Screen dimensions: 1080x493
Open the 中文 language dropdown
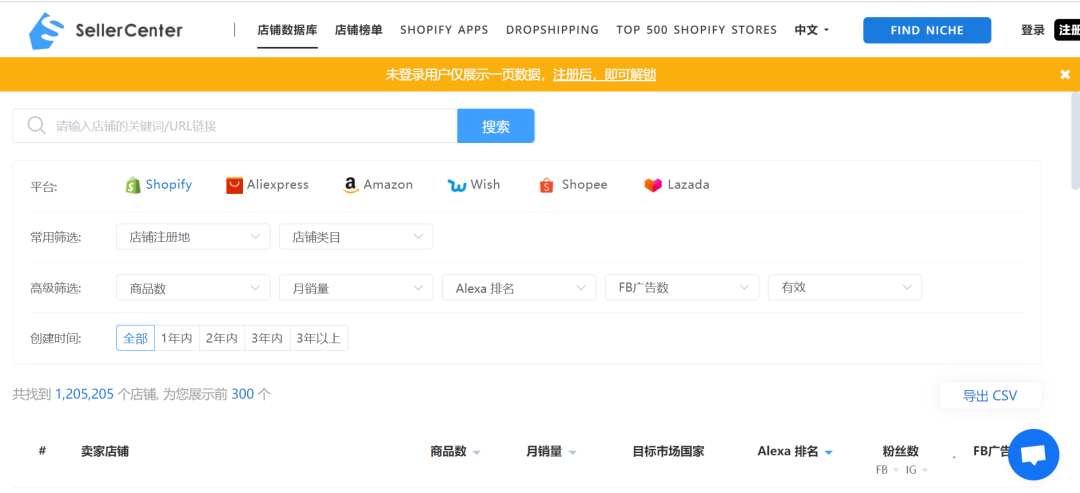pyautogui.click(x=811, y=30)
